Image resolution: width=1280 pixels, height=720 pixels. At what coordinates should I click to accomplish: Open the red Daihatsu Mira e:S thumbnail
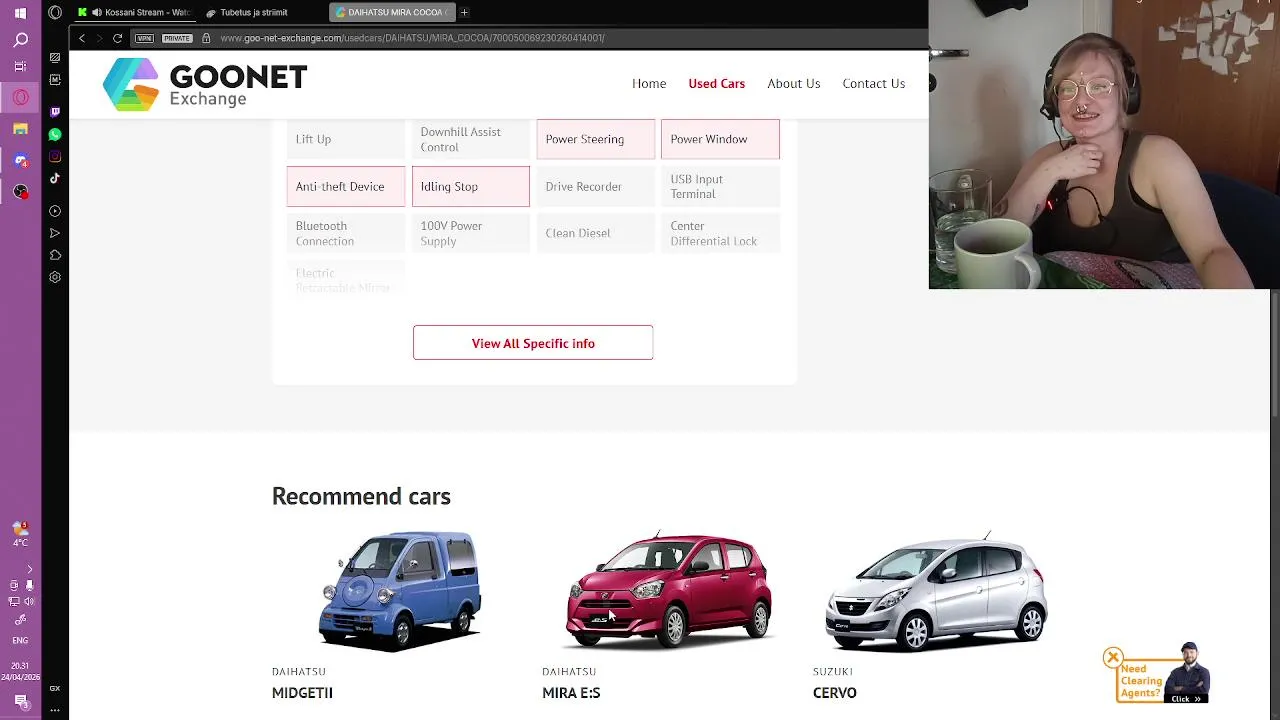tap(669, 591)
